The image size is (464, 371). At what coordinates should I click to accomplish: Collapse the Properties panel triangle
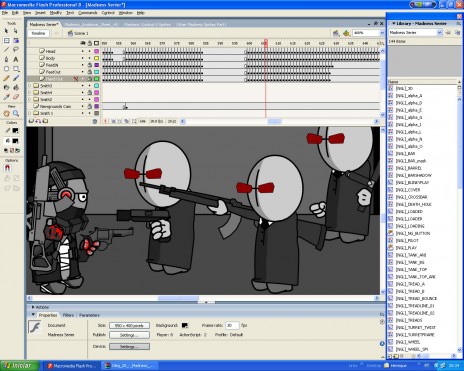33,315
